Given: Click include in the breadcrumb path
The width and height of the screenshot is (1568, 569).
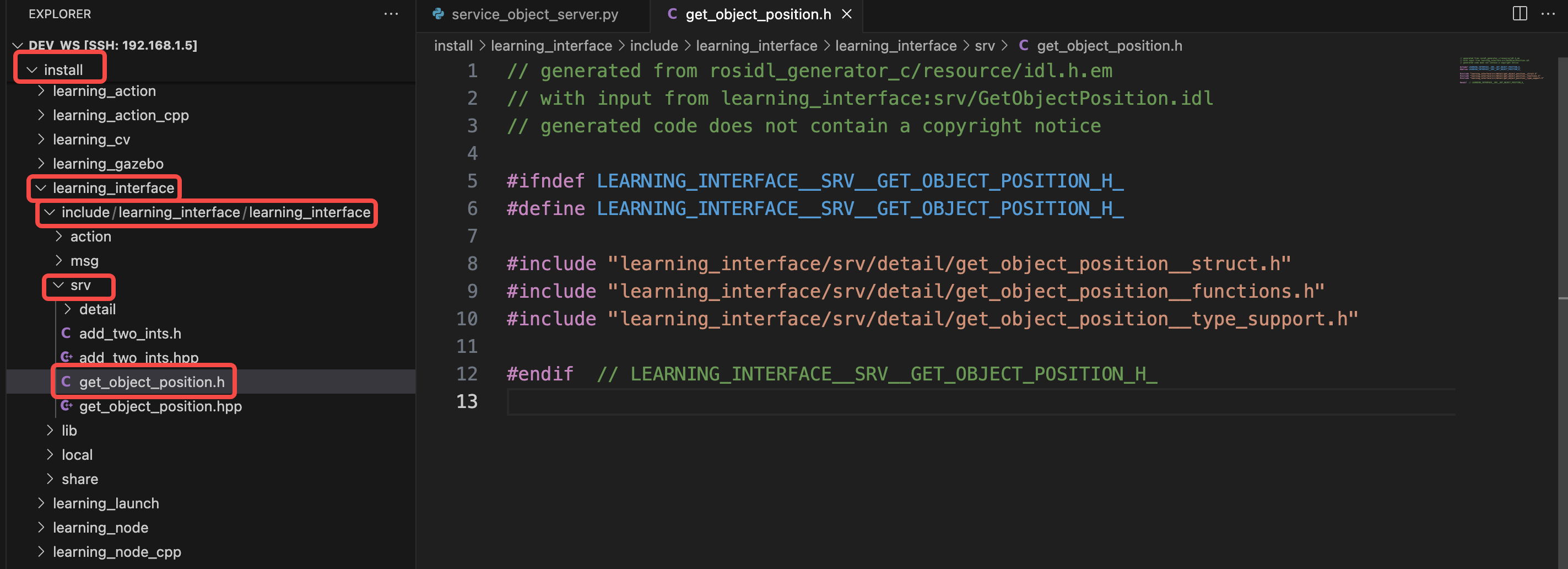Looking at the screenshot, I should pyautogui.click(x=654, y=46).
